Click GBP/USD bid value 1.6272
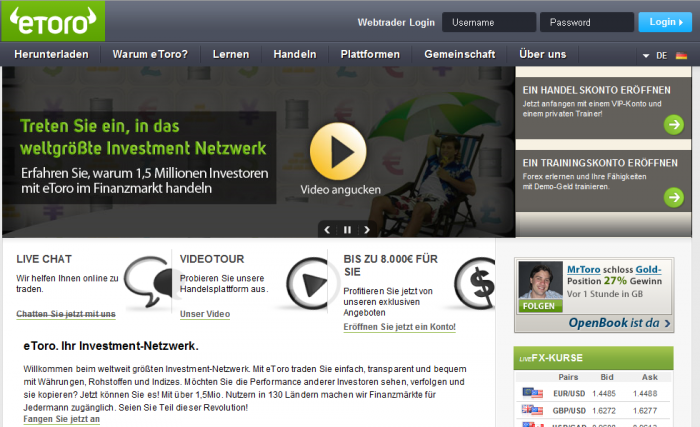The width and height of the screenshot is (700, 427). coord(604,410)
